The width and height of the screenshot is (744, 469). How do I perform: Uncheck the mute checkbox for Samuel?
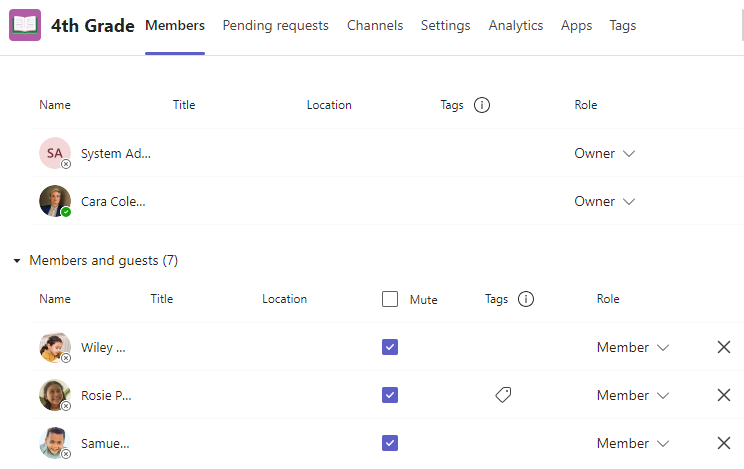point(390,443)
